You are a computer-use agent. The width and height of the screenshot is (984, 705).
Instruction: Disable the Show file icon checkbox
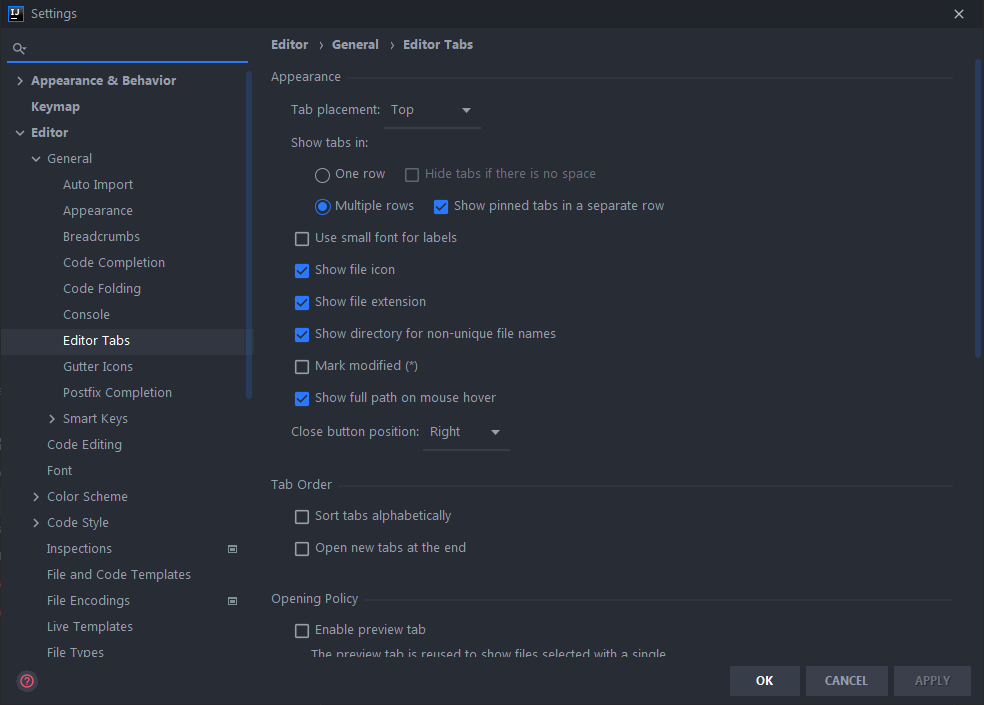(302, 270)
